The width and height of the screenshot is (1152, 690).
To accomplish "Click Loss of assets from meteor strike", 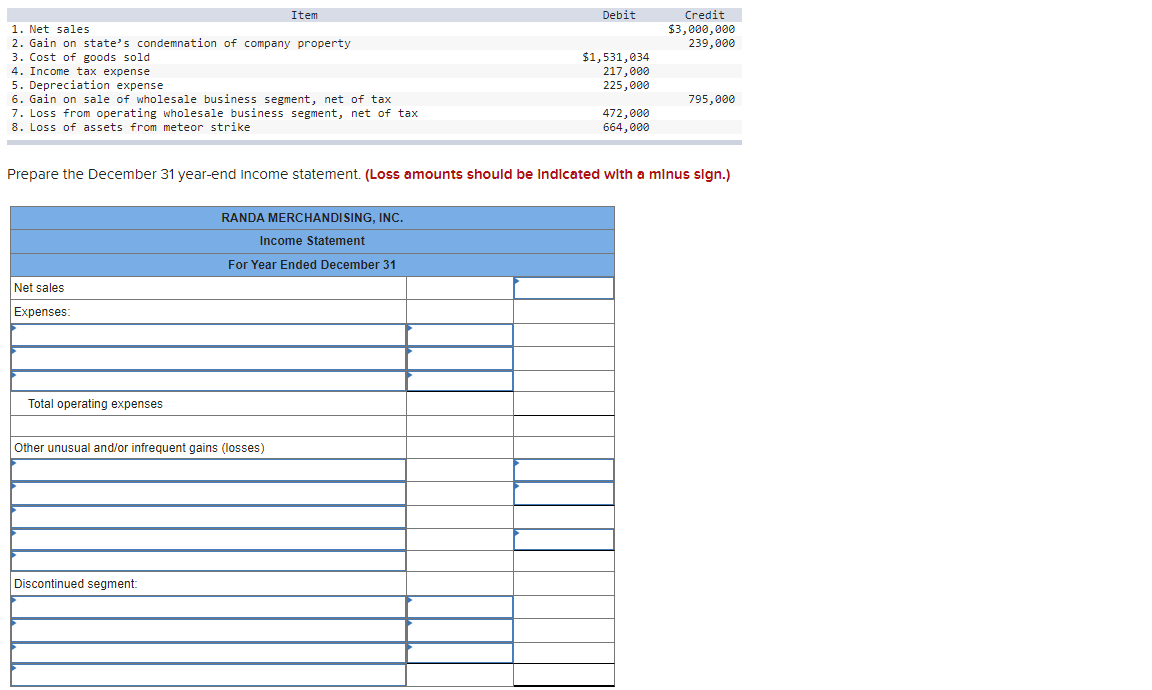I will coord(131,127).
